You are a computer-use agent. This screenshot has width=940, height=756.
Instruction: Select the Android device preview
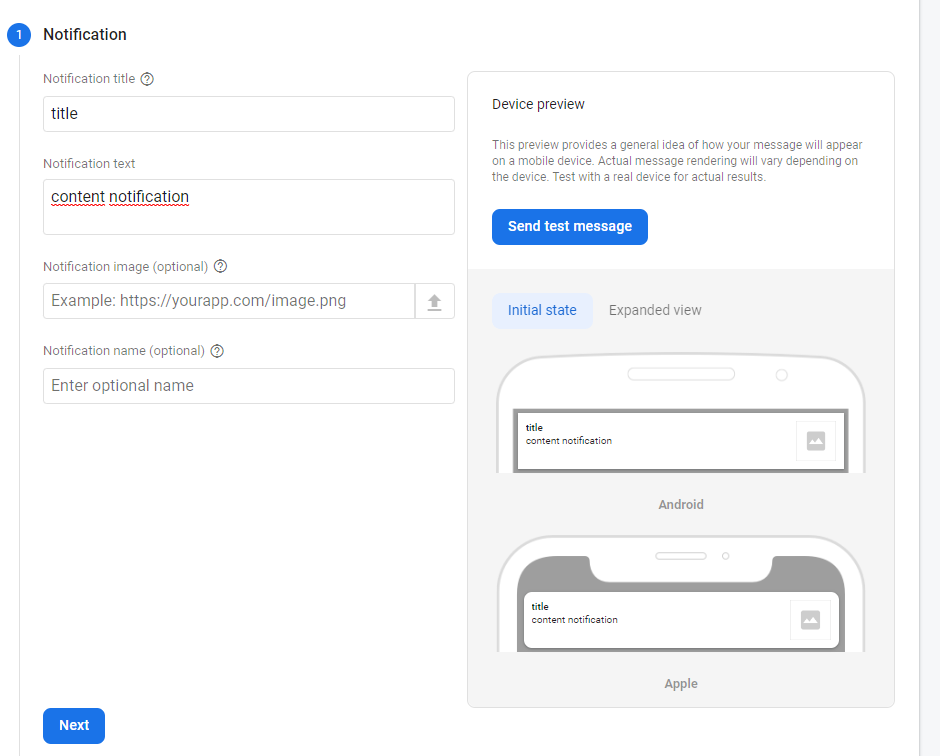tap(681, 504)
